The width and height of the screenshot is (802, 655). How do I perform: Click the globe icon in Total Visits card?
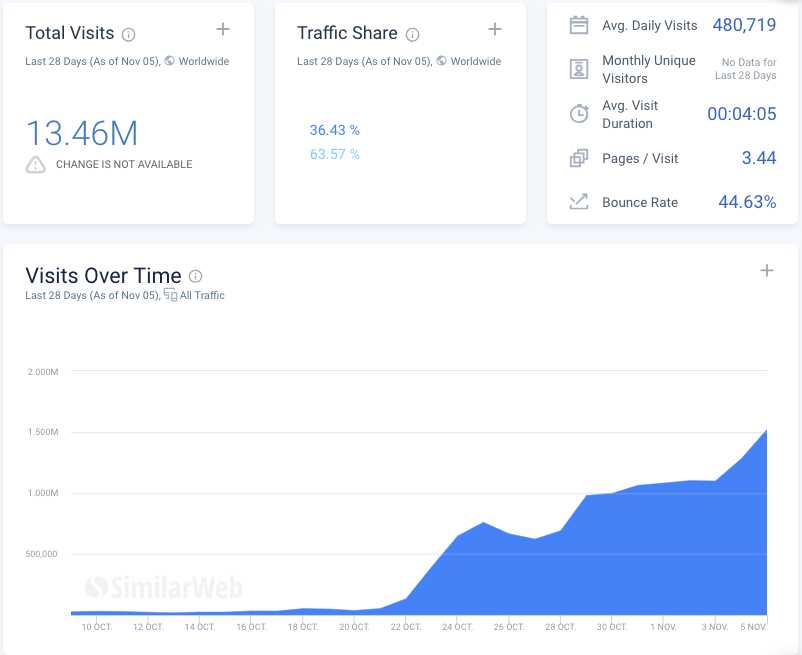(x=170, y=61)
